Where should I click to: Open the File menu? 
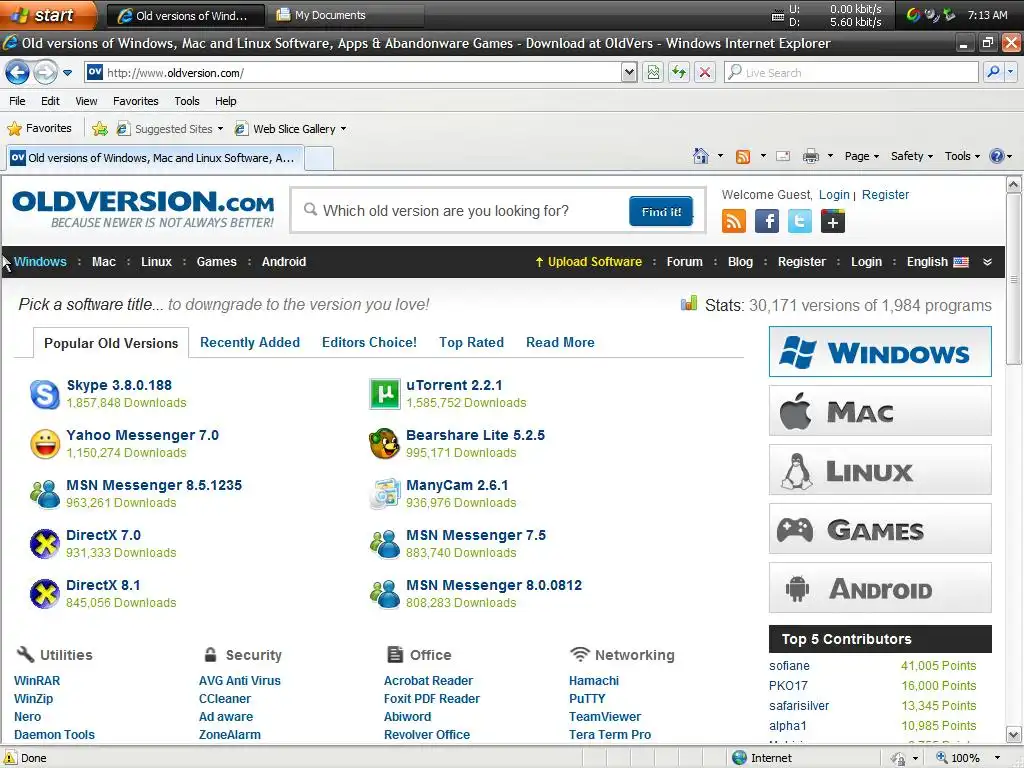(x=17, y=101)
